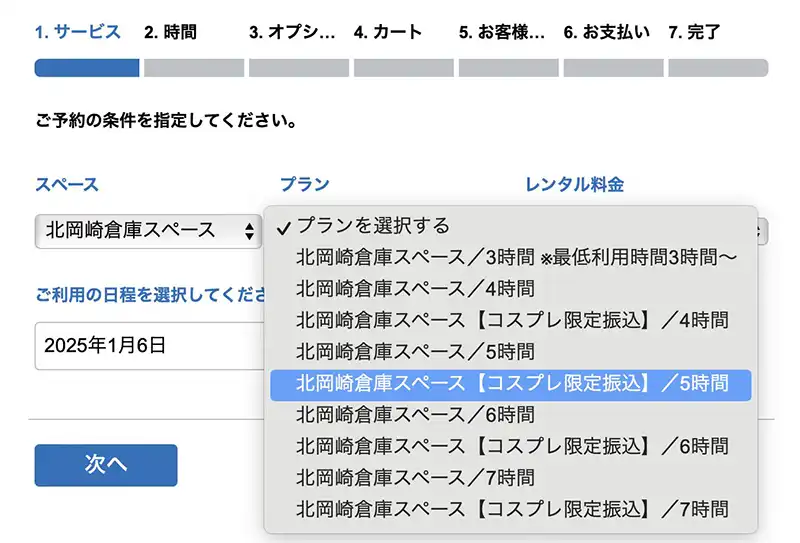800x543 pixels.
Task: Go to step 1. サービス tab
Action: coord(78,32)
